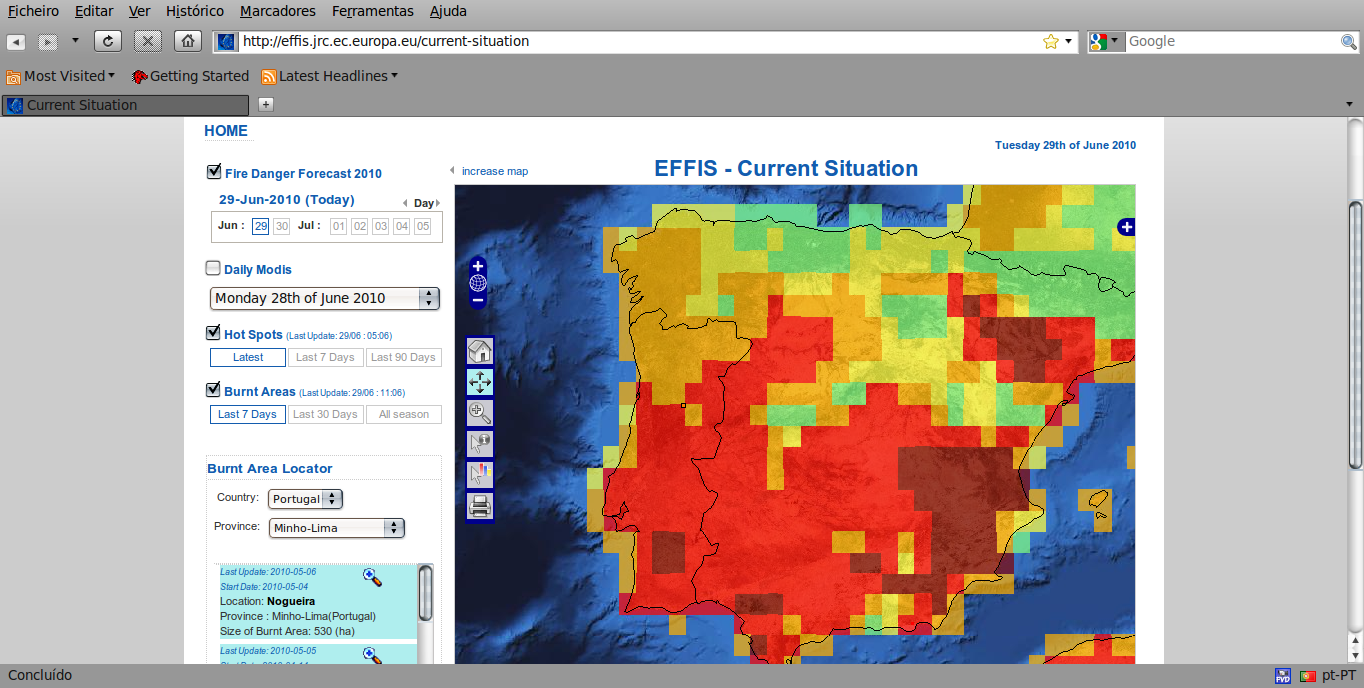Select the magnifier zoom-in tool

coord(480,413)
